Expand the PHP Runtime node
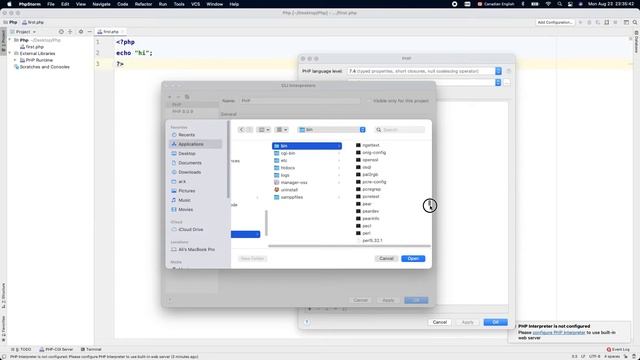 pos(16,60)
